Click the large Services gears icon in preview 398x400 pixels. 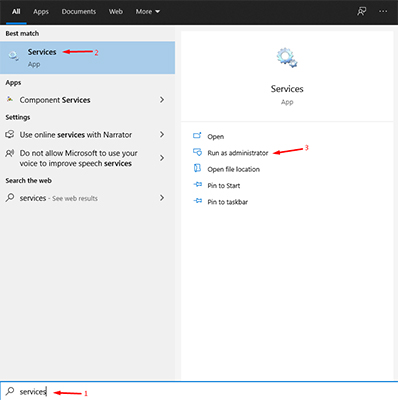pos(287,58)
